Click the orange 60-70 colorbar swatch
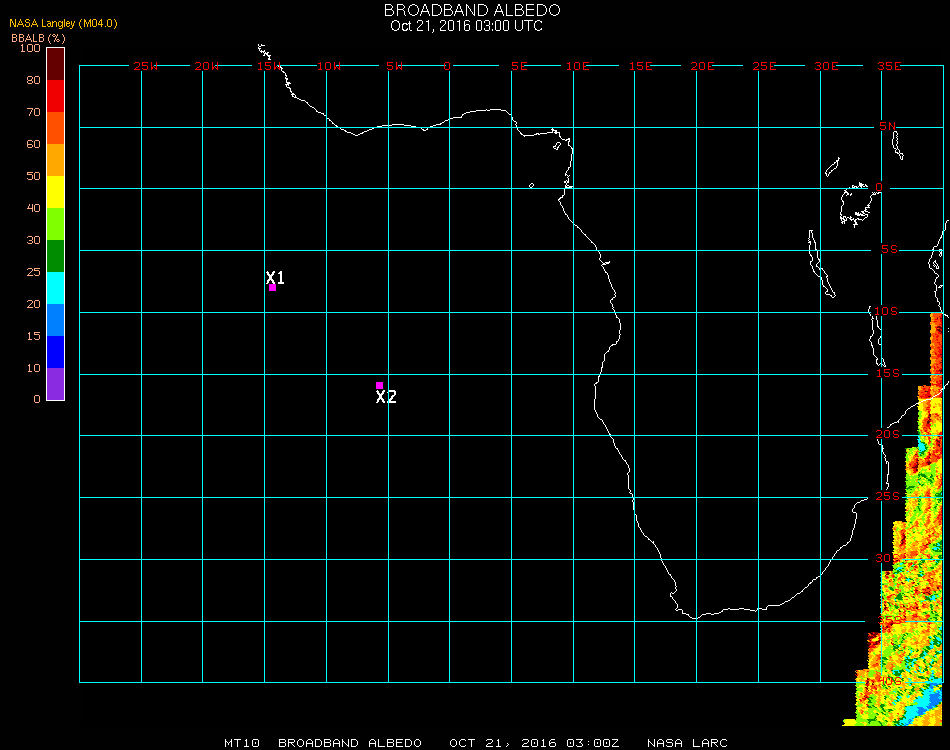The height and width of the screenshot is (750, 950). (55, 128)
